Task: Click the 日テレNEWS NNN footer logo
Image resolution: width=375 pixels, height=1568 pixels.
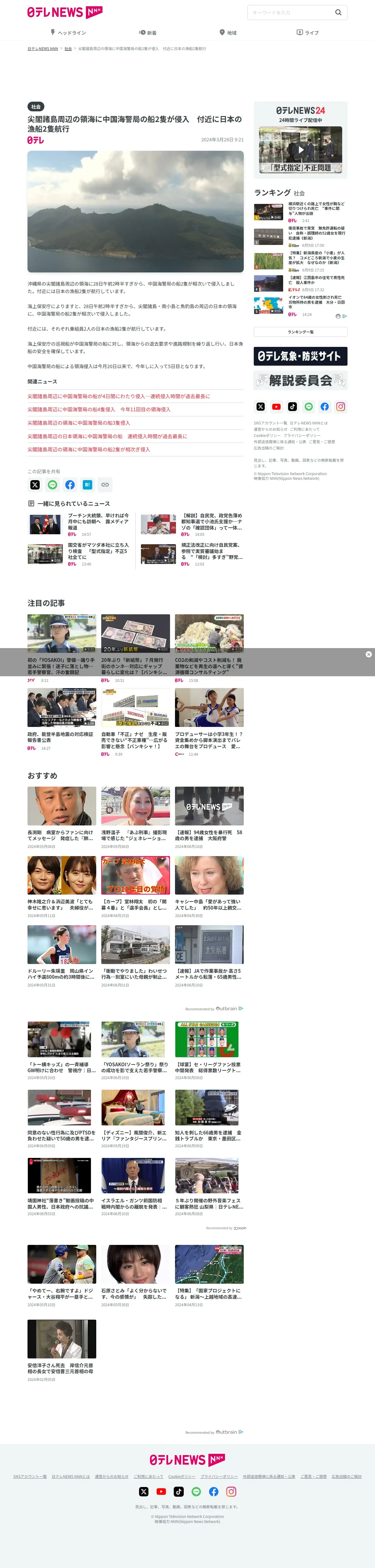Action: 187,1460
